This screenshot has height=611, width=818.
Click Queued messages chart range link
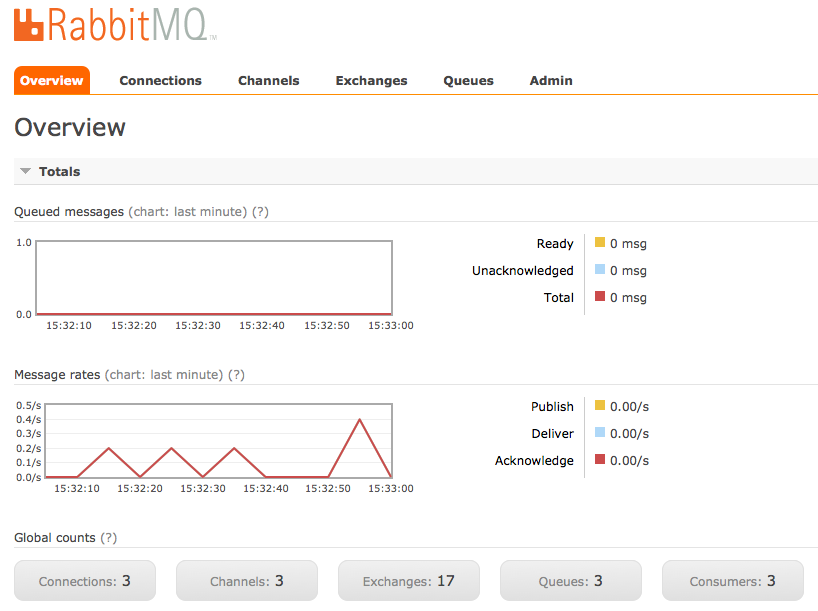pyautogui.click(x=187, y=212)
